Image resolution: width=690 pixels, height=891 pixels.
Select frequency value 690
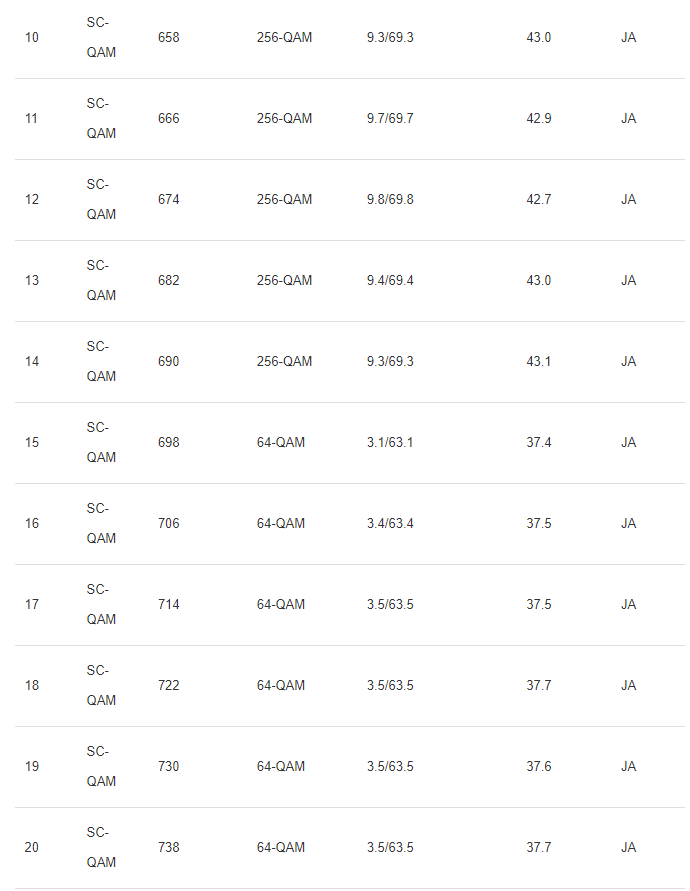(x=169, y=362)
